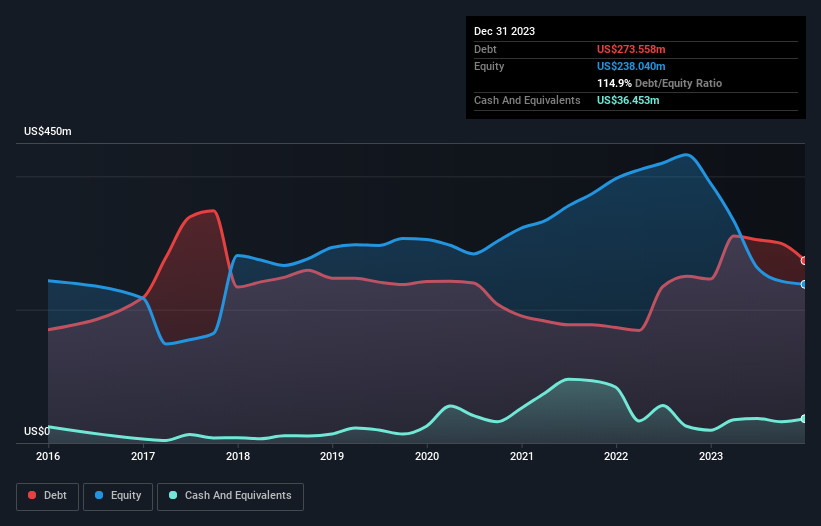Toggle the Equity series legend button

(x=118, y=496)
